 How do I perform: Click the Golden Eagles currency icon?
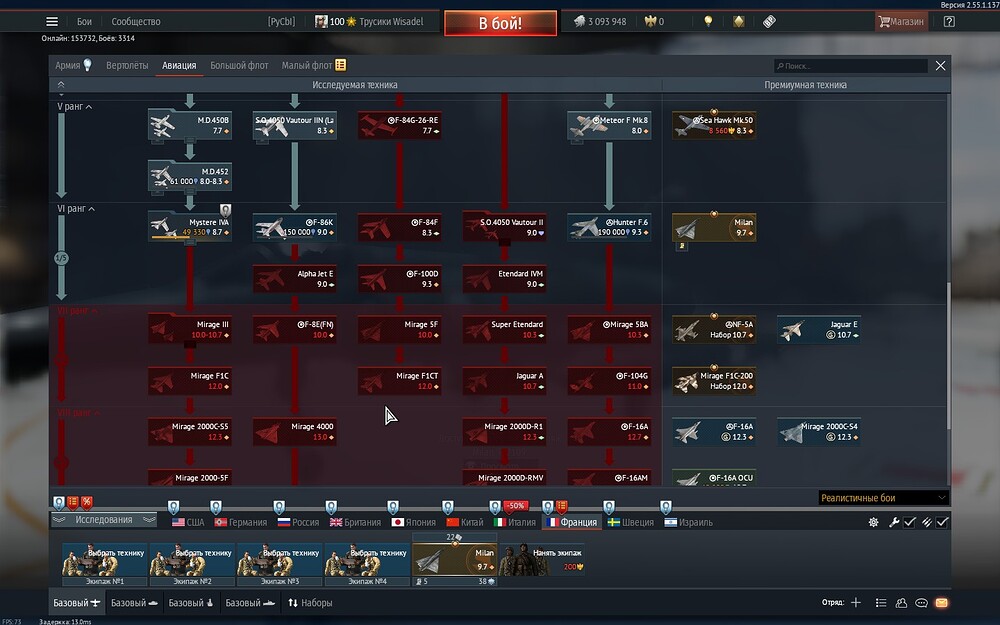coord(650,22)
